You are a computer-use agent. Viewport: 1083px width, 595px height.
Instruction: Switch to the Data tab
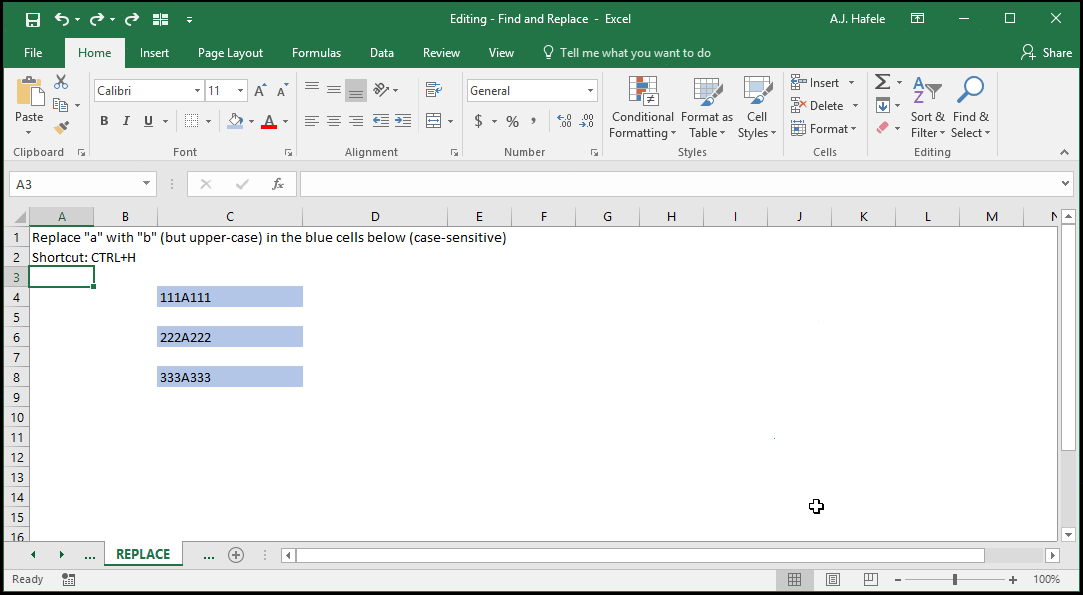tap(381, 53)
